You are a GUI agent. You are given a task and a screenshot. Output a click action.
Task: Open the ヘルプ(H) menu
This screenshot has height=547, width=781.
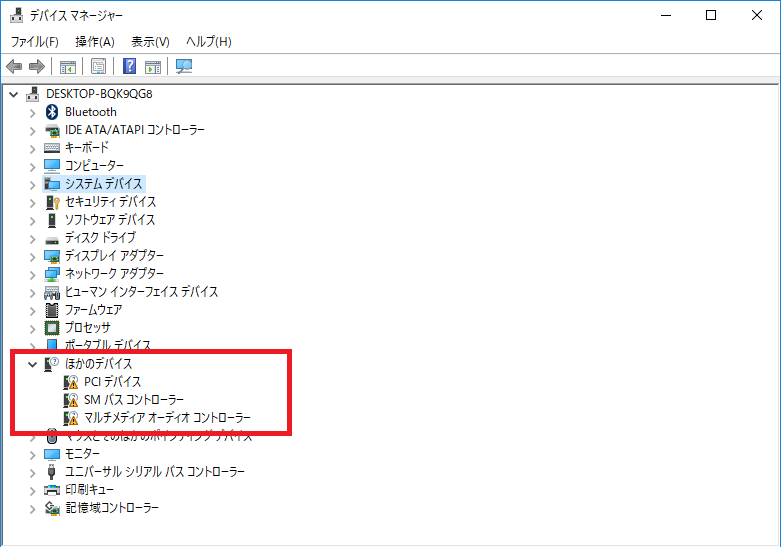208,41
